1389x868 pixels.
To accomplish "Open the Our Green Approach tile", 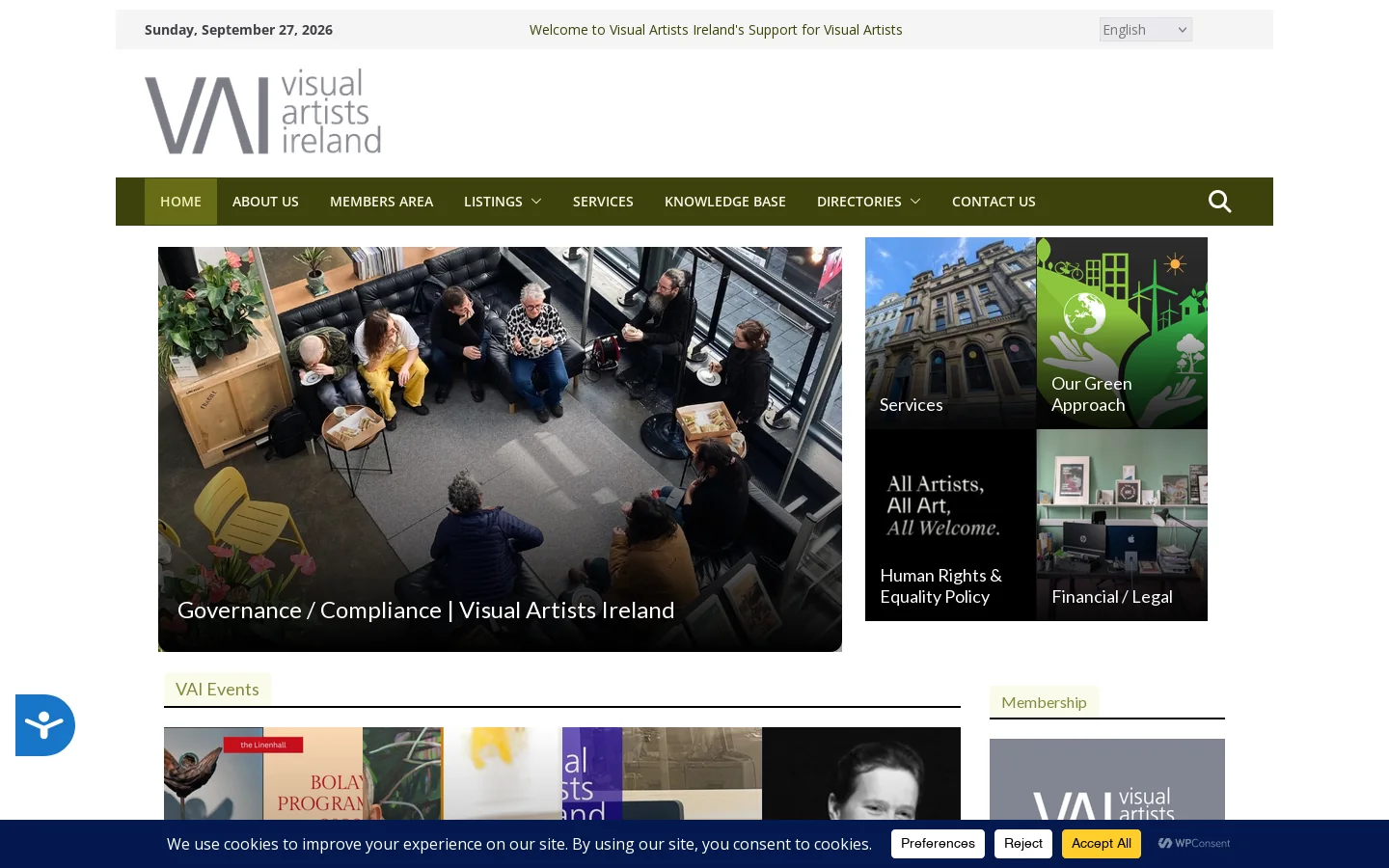I will point(1122,333).
